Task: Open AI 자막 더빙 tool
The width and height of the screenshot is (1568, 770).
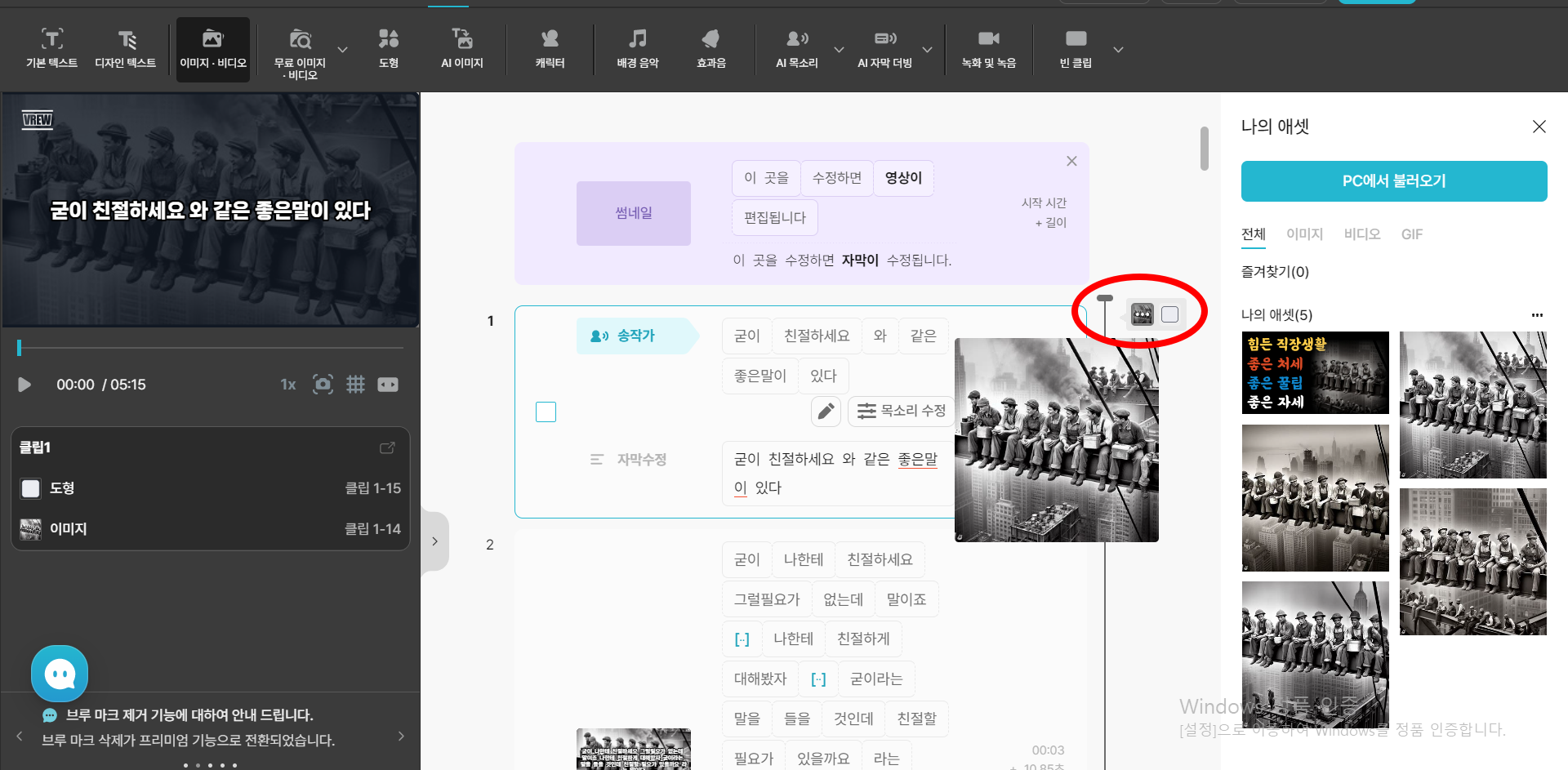Action: 884,49
